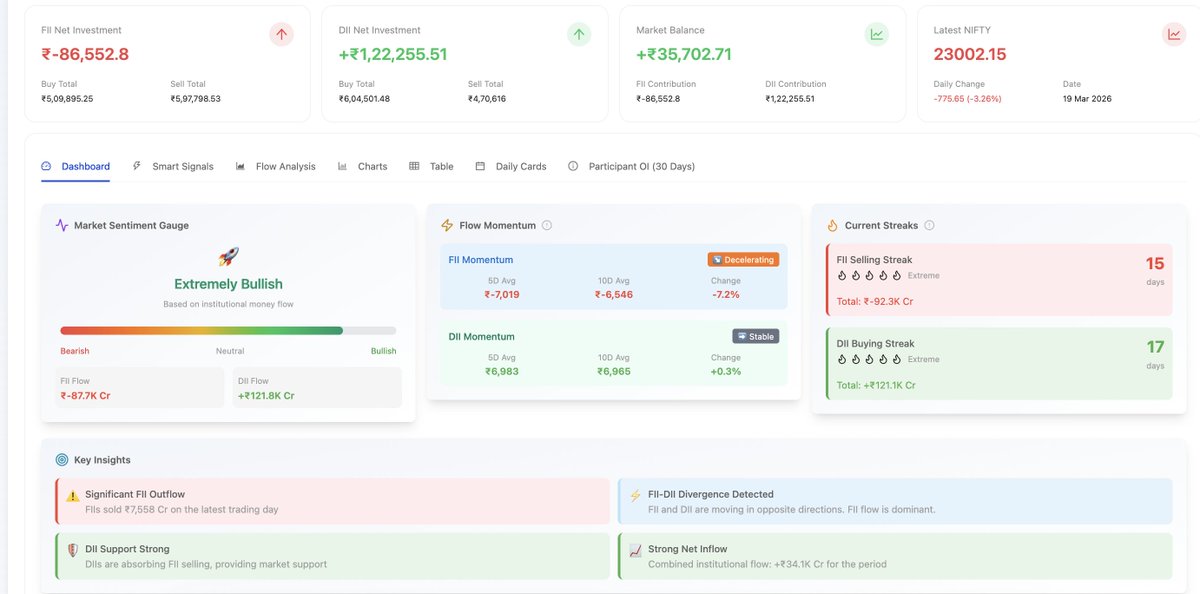The image size is (1200, 594).
Task: Click the warning triangle icon on Significant FII Outflow
Action: [72, 495]
